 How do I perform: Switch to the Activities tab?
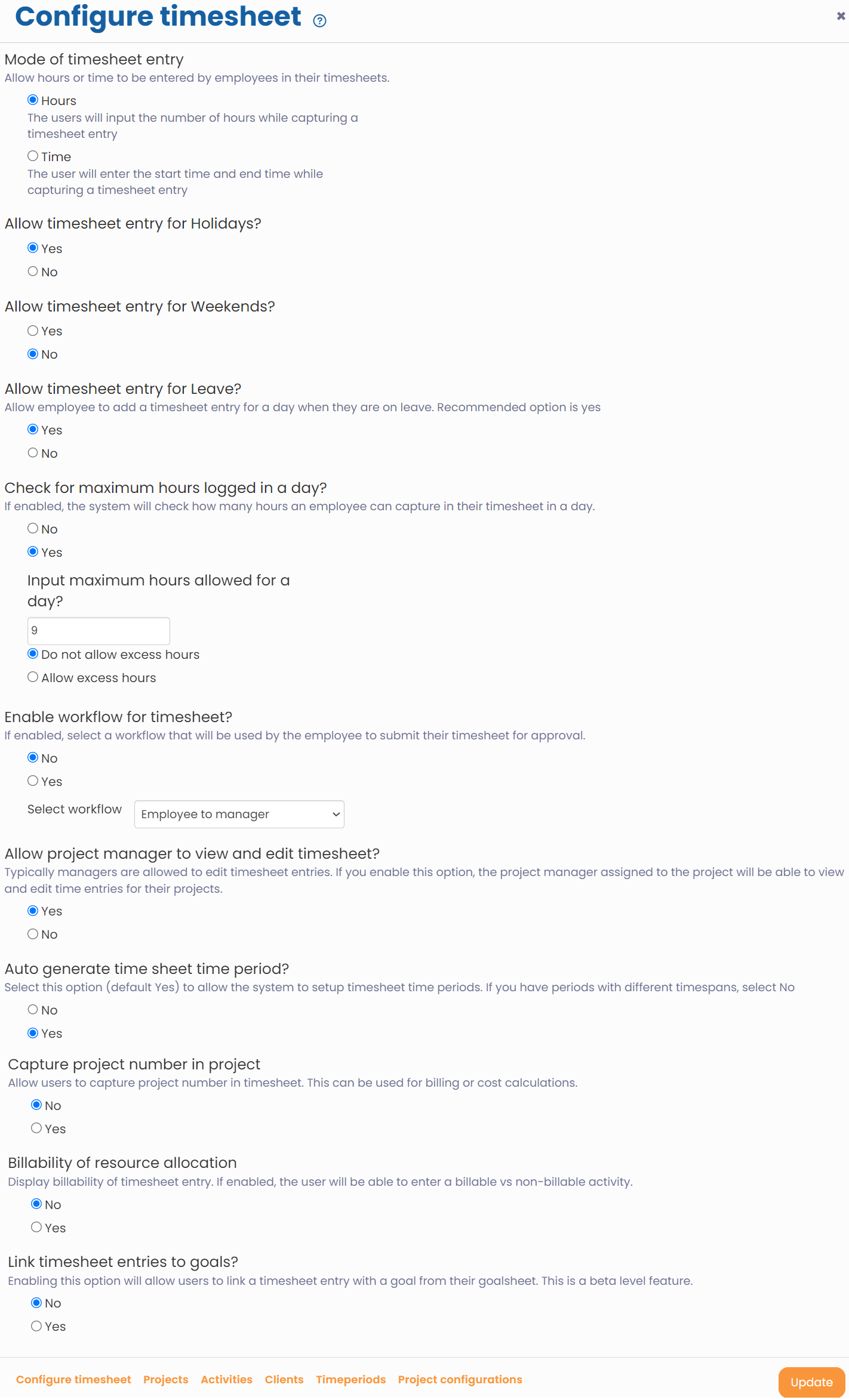click(x=226, y=1380)
